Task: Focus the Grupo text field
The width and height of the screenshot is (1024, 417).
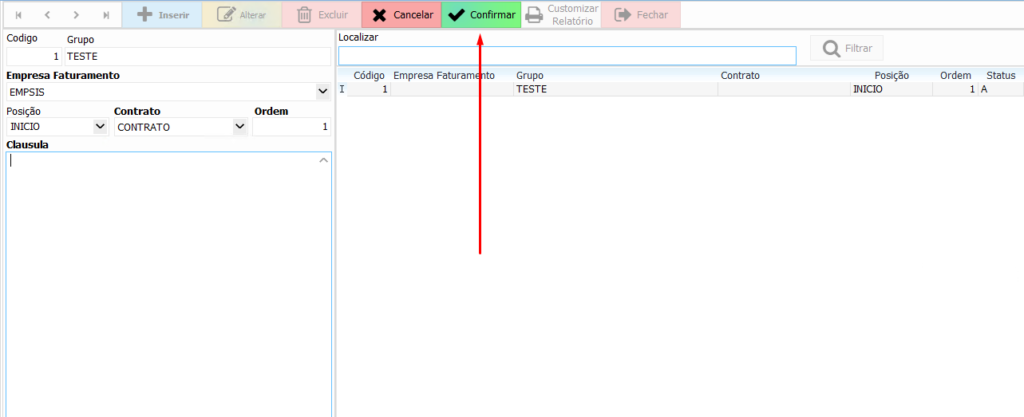Action: coord(197,57)
